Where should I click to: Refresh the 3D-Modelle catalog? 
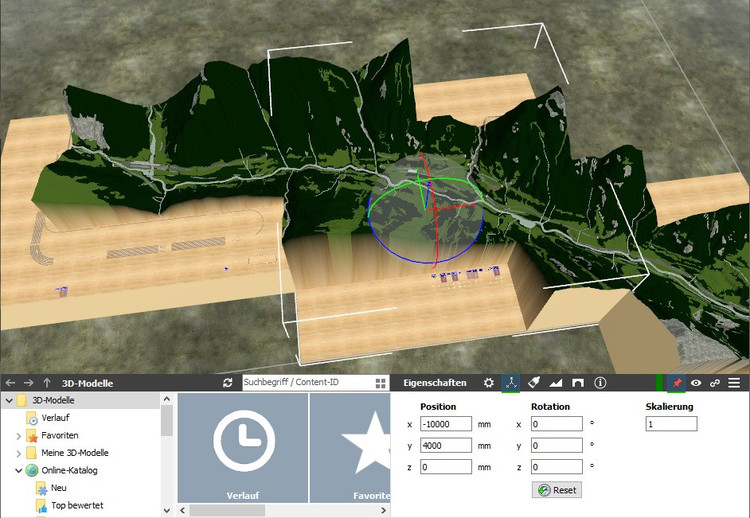[228, 383]
